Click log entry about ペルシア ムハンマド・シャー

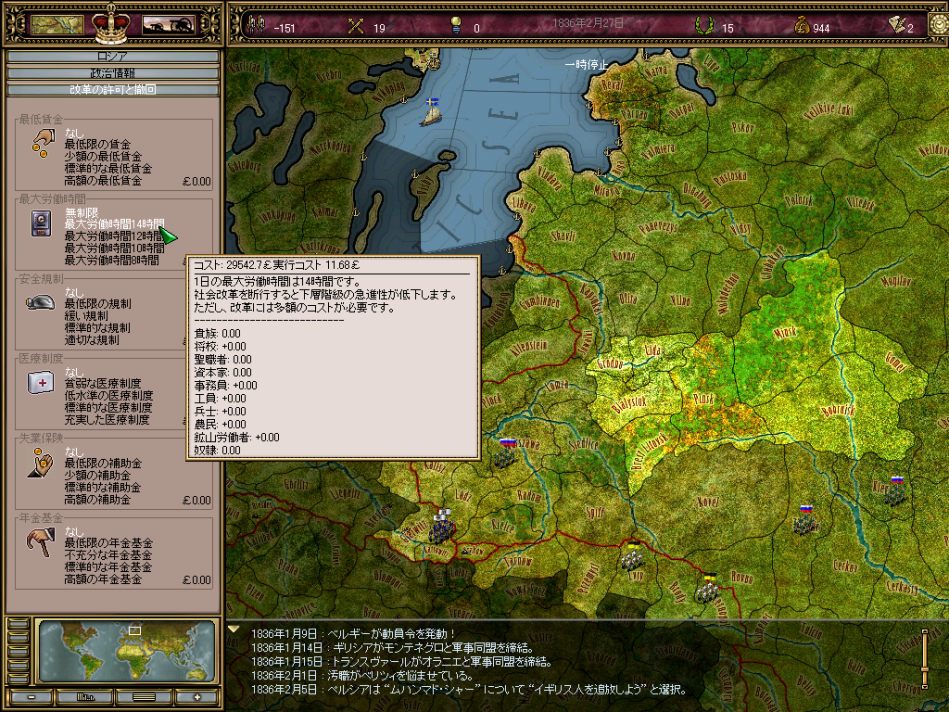(x=468, y=689)
